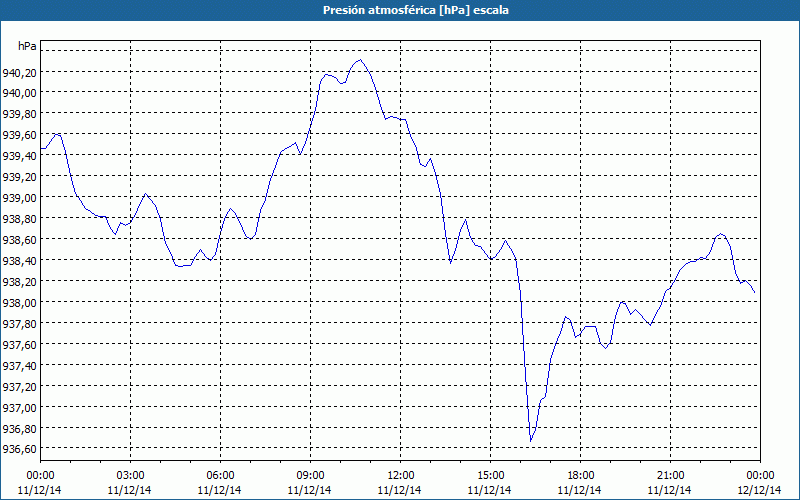Click the 936,60 lowest axis label

[x=19, y=449]
